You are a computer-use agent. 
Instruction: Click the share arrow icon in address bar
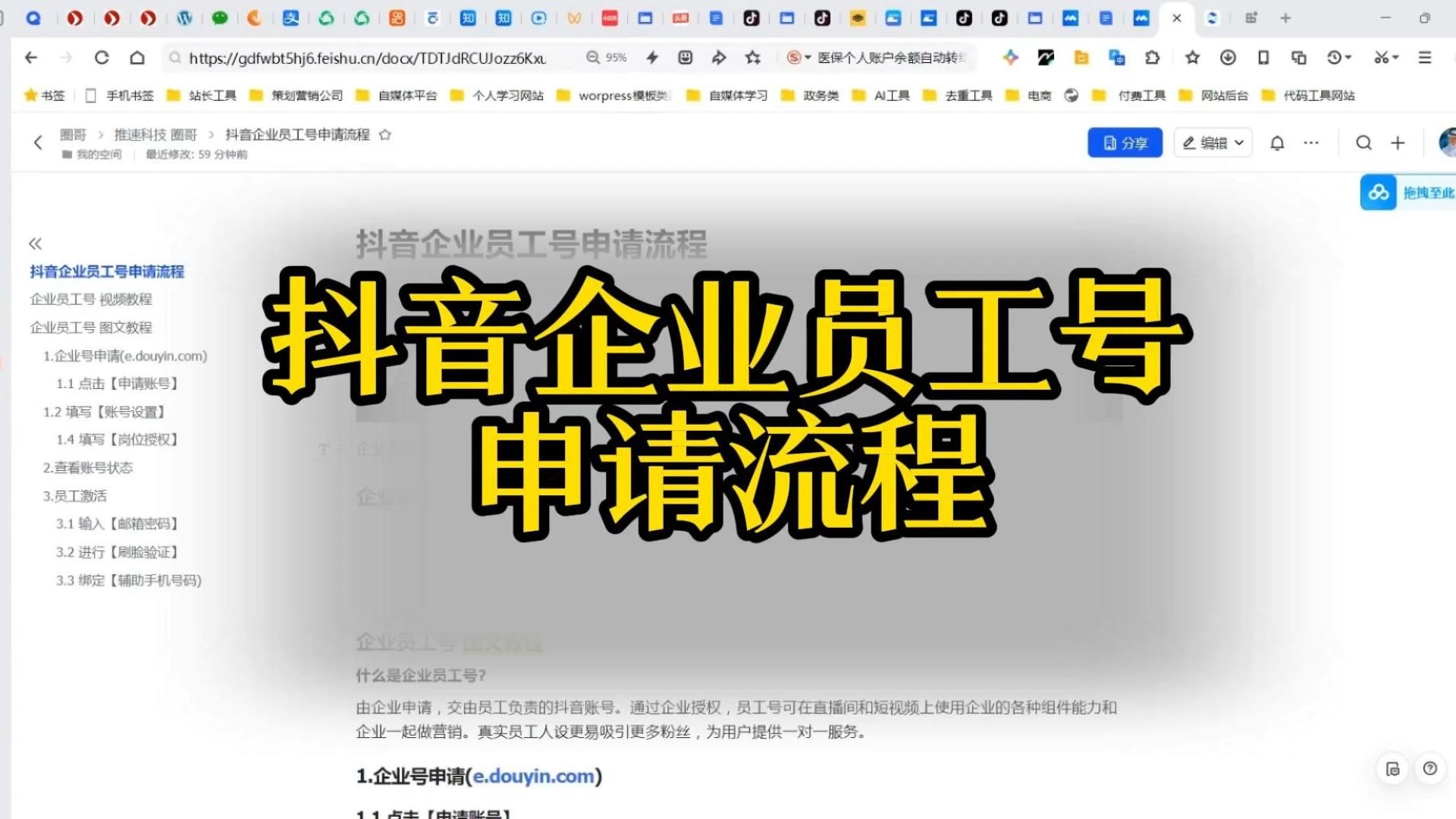click(x=719, y=58)
